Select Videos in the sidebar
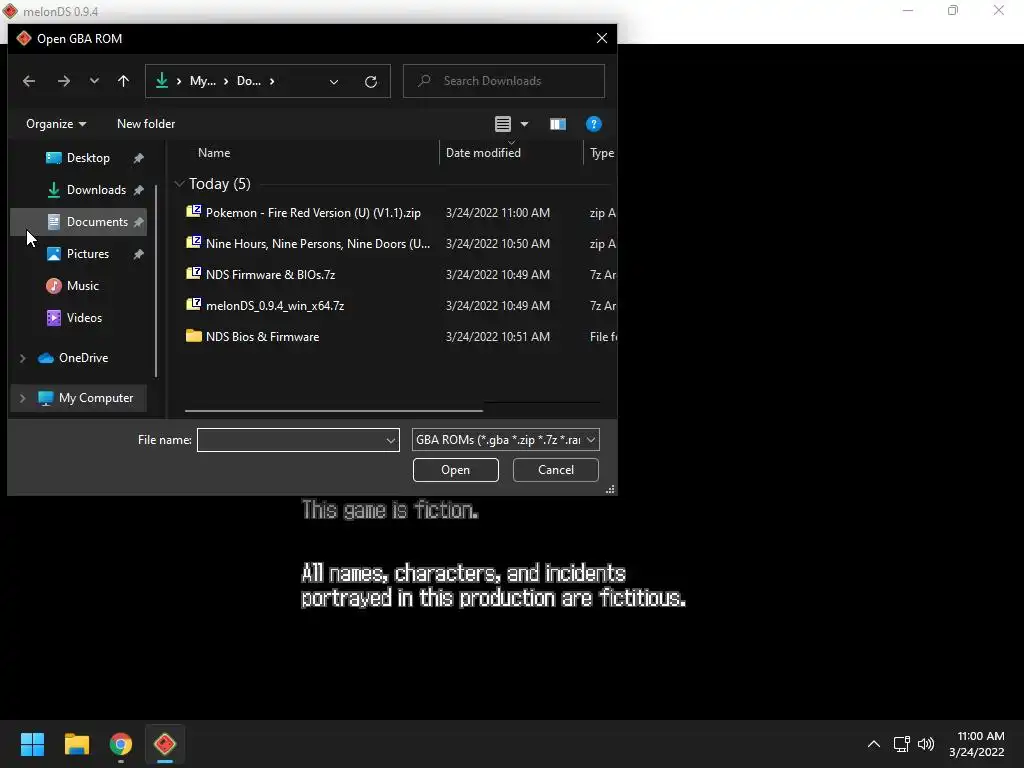The image size is (1024, 768). (x=78, y=318)
